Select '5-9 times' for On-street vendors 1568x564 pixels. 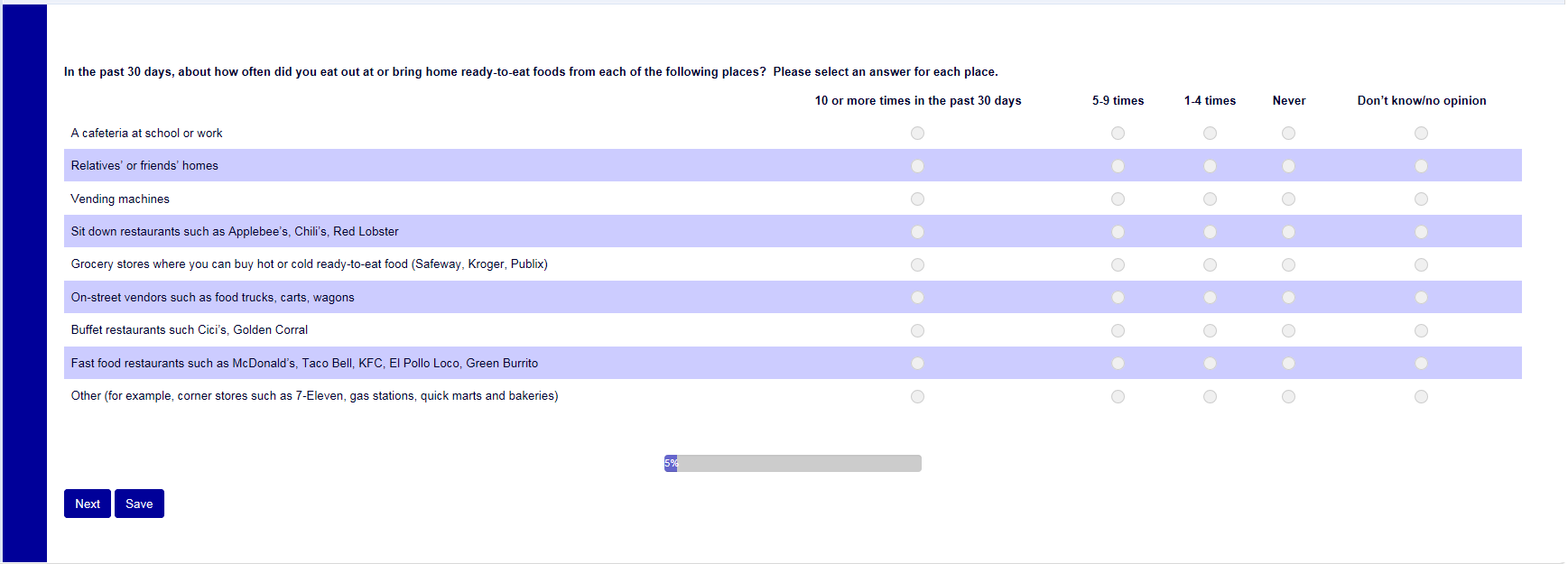pos(1118,298)
